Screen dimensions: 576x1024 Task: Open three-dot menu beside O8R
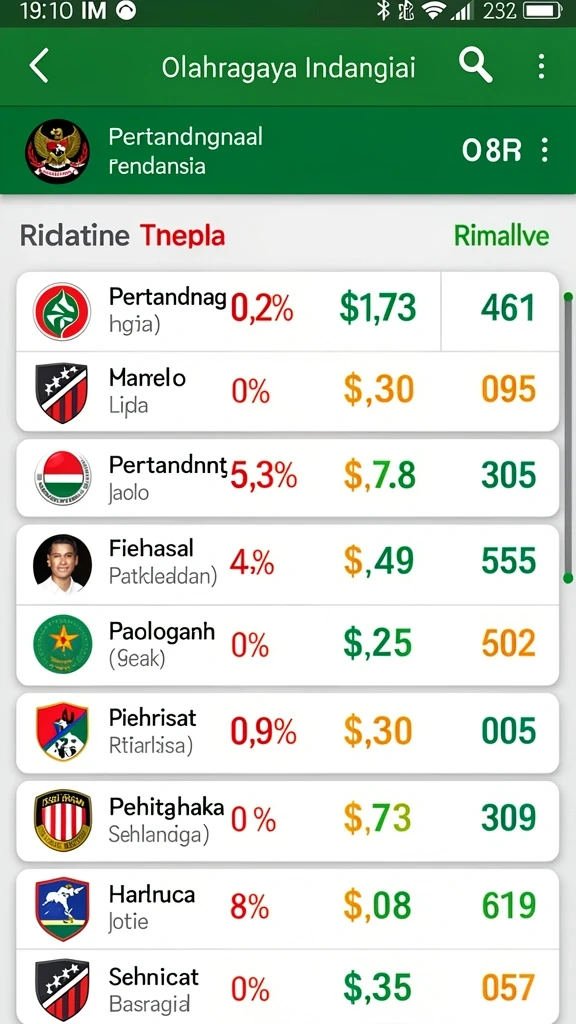(545, 150)
